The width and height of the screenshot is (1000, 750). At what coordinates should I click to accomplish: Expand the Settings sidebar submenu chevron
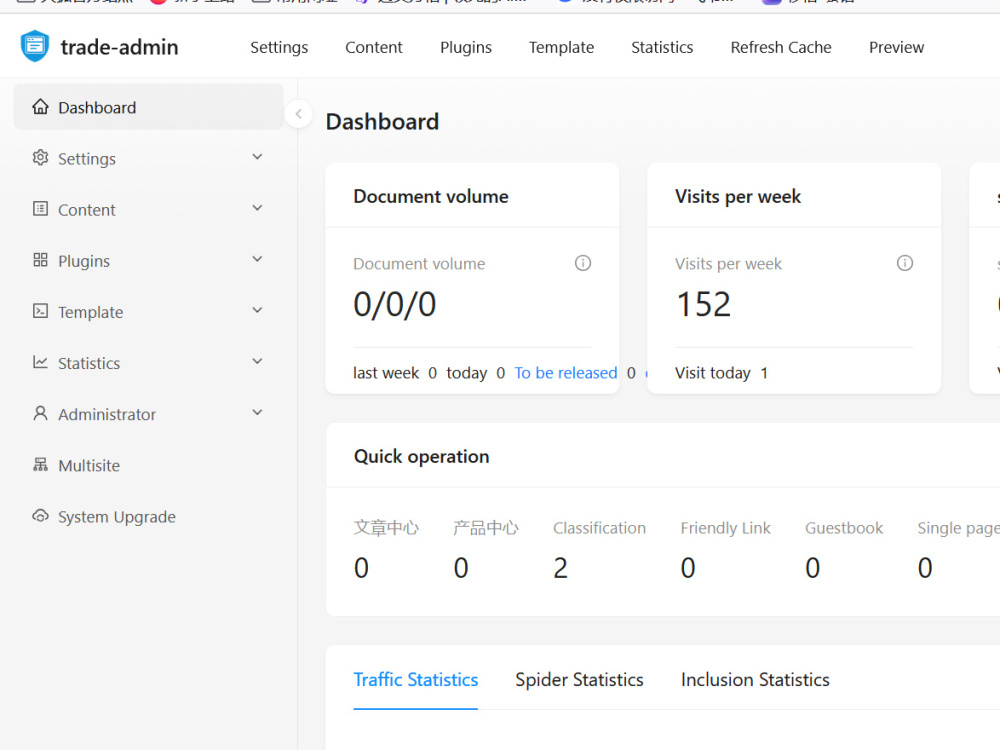coord(257,157)
